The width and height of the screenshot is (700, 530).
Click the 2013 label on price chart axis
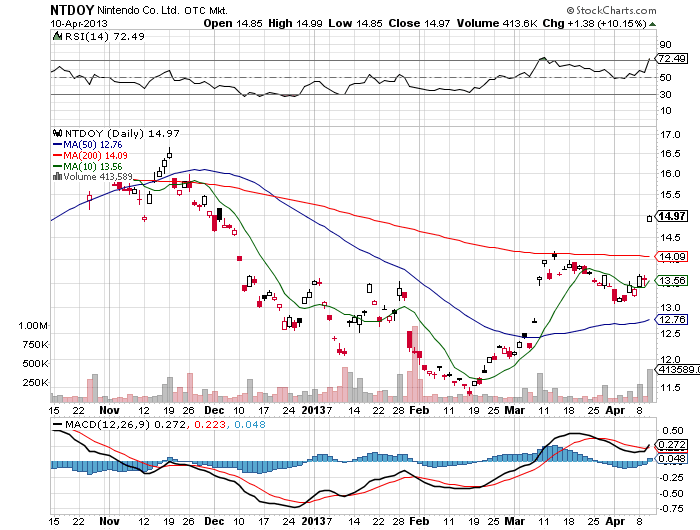coord(313,410)
